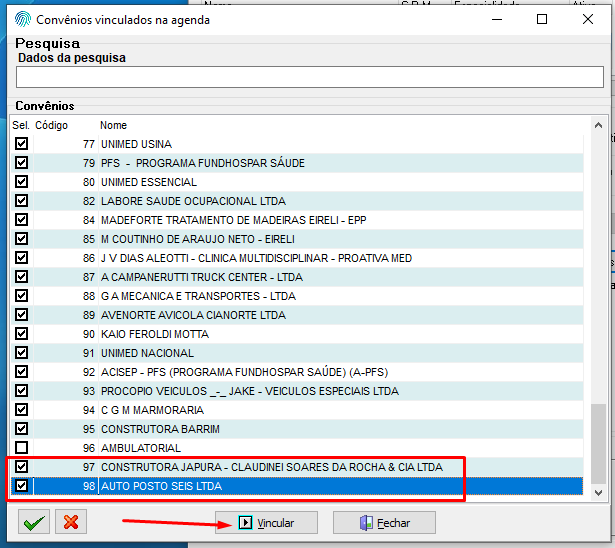Select row A CAMPANERUTTI TRUCK CENTER - LTDA
Viewport: 615px width, 548px height.
coord(297,277)
